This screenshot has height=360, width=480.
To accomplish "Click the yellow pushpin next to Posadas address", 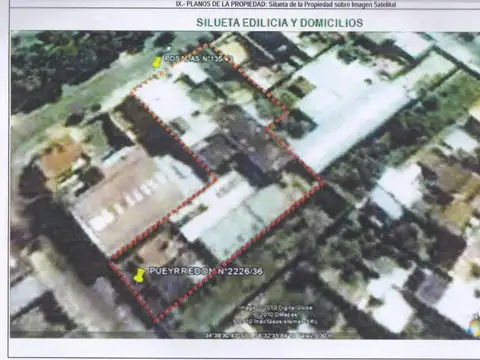I will pos(156,63).
